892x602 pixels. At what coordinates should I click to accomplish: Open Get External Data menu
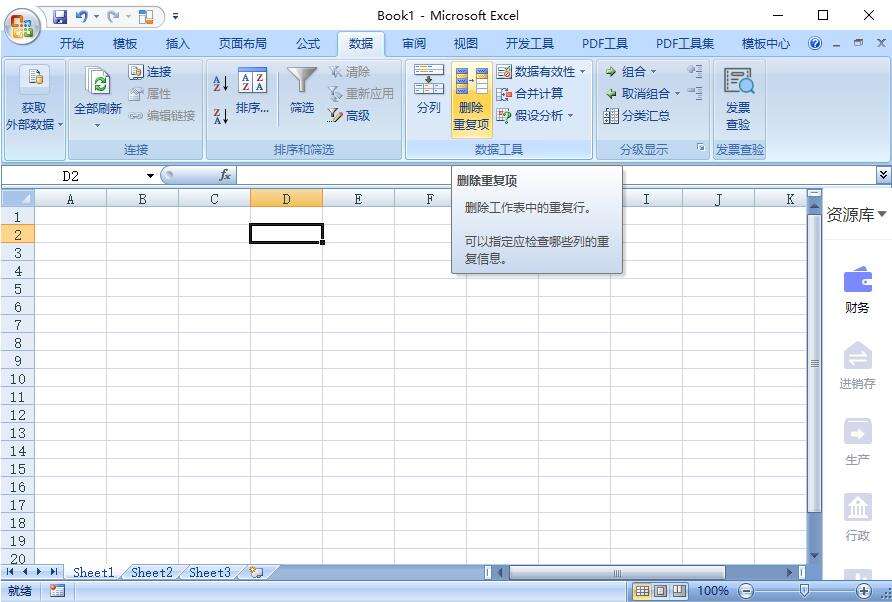[x=34, y=99]
